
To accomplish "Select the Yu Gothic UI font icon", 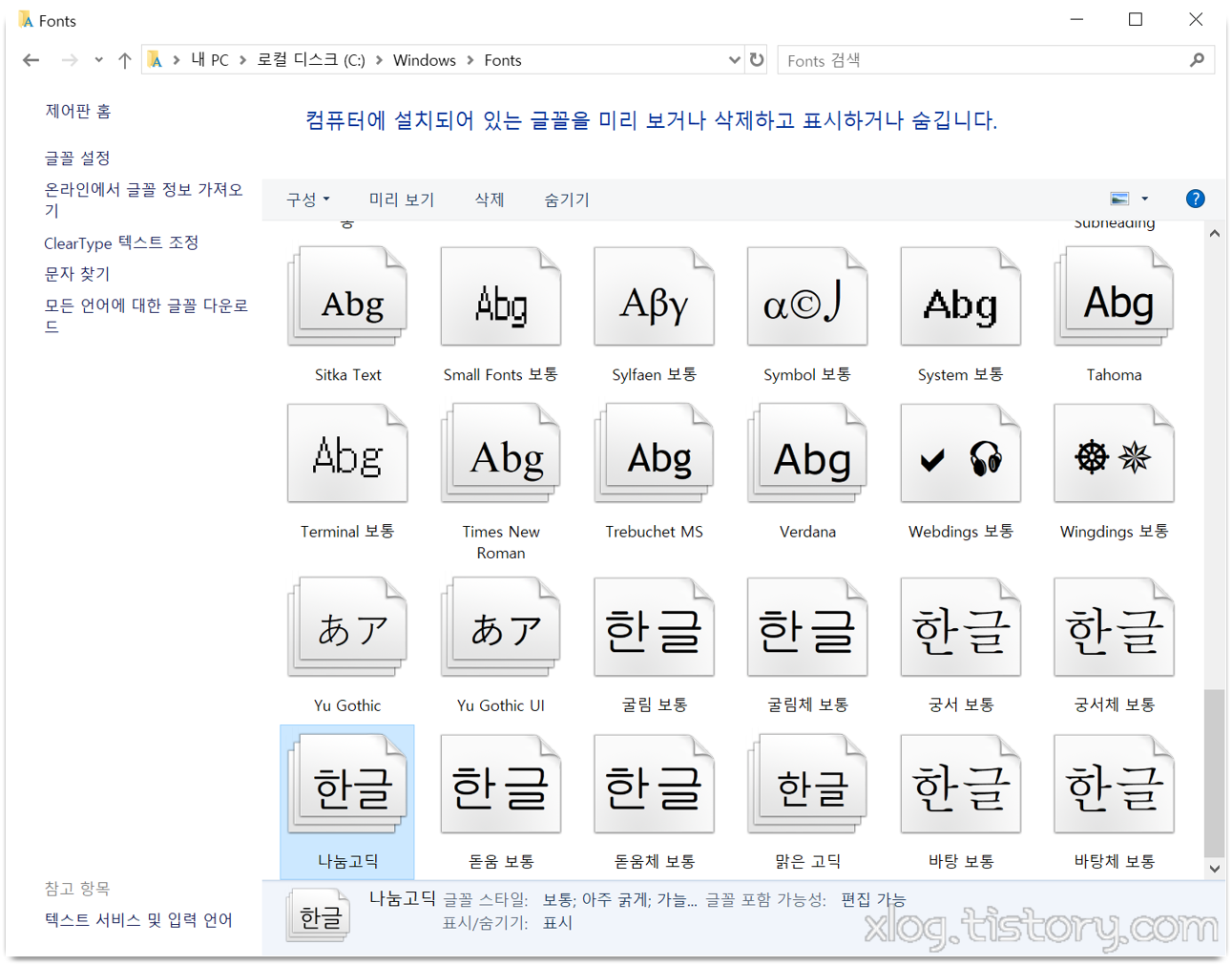I will pos(501,627).
